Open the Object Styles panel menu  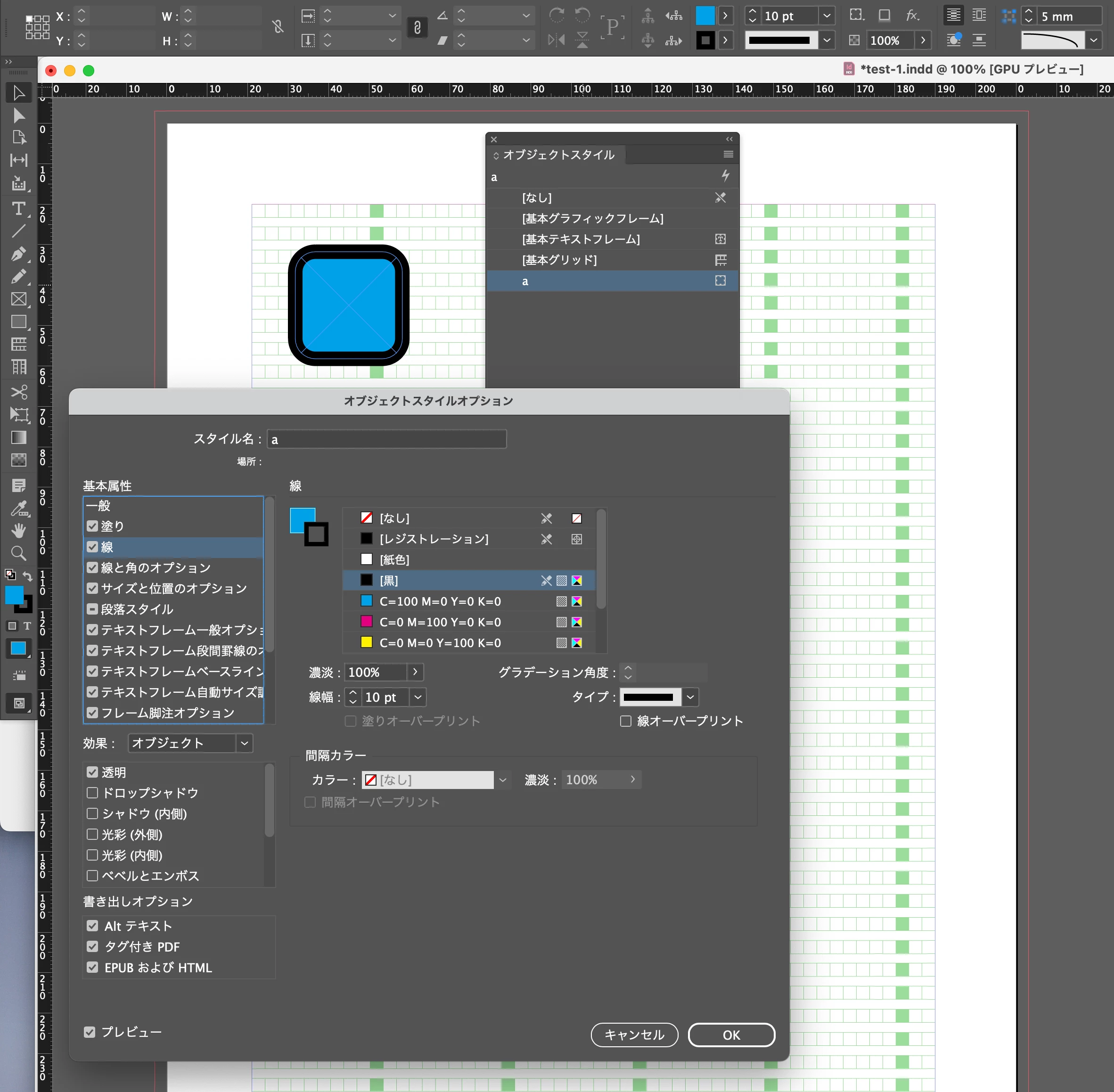tap(728, 154)
